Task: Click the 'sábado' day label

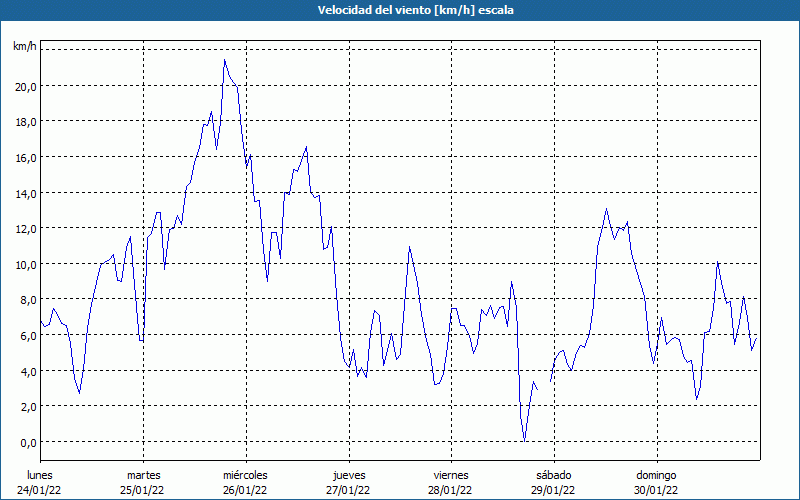Action: [554, 475]
